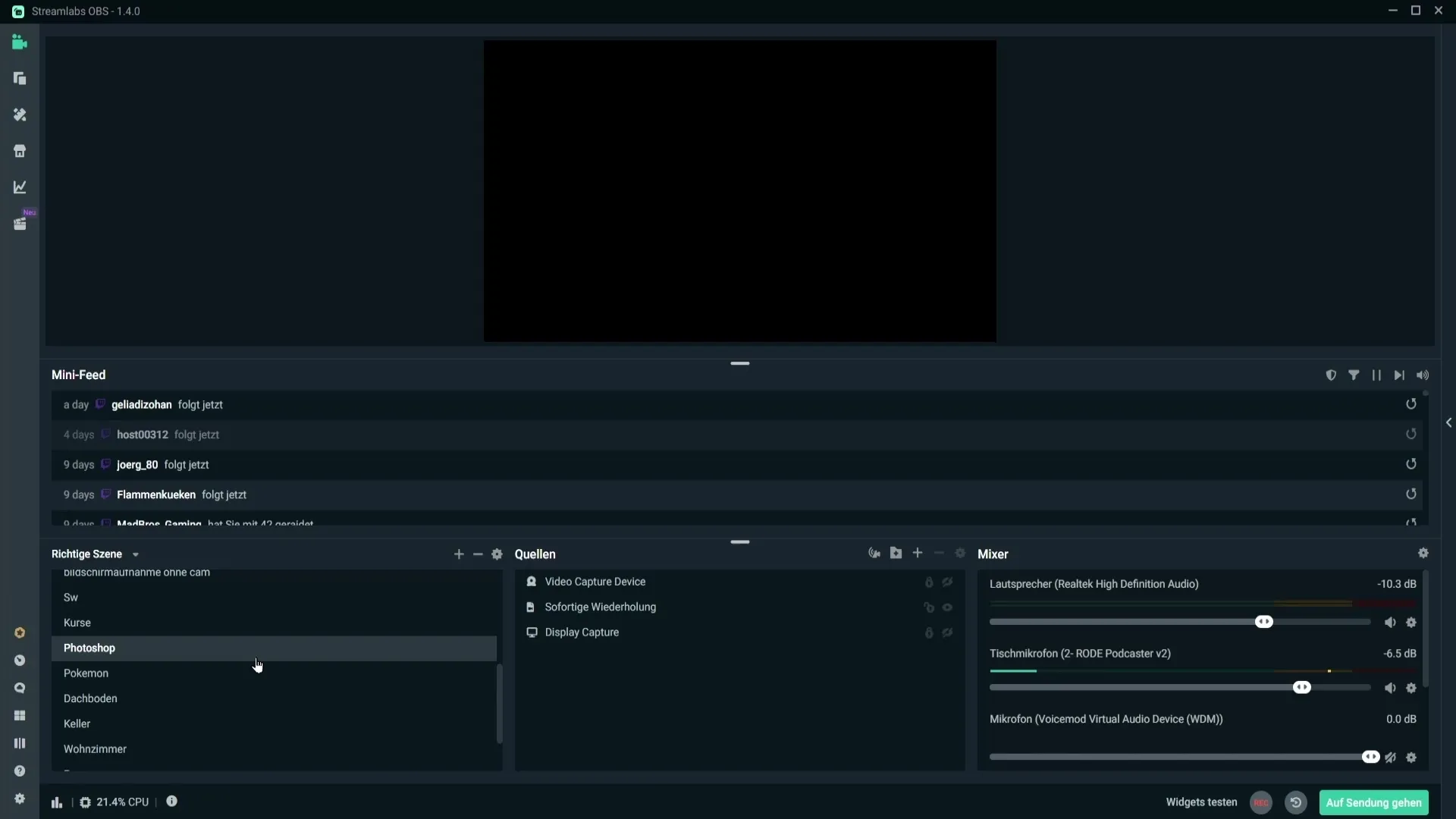Toggle visibility of Display Capture
This screenshot has width=1456, height=819.
pos(948,632)
